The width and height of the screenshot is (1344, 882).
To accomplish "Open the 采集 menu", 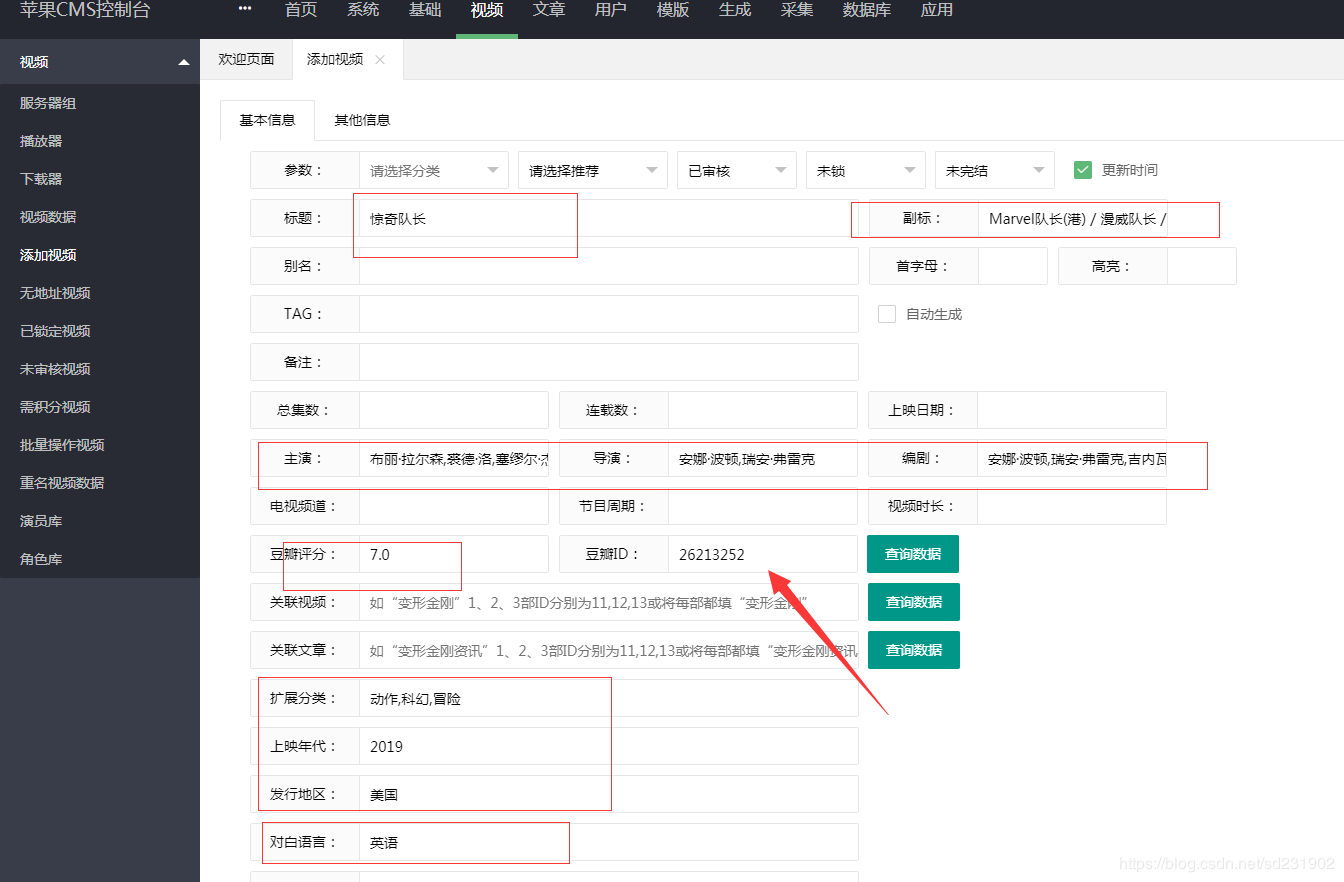I will 796,11.
